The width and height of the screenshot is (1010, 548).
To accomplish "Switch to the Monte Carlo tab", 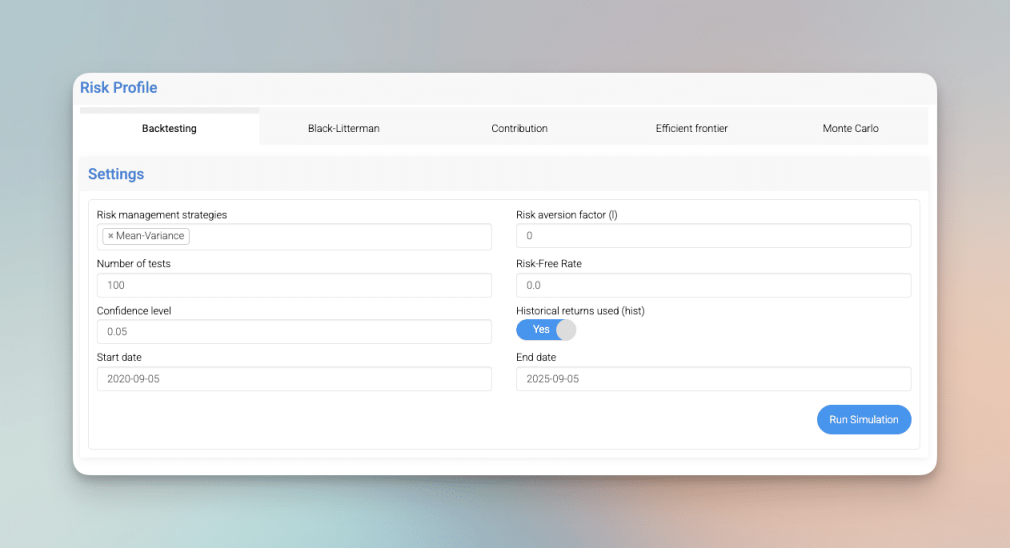I will tap(850, 128).
